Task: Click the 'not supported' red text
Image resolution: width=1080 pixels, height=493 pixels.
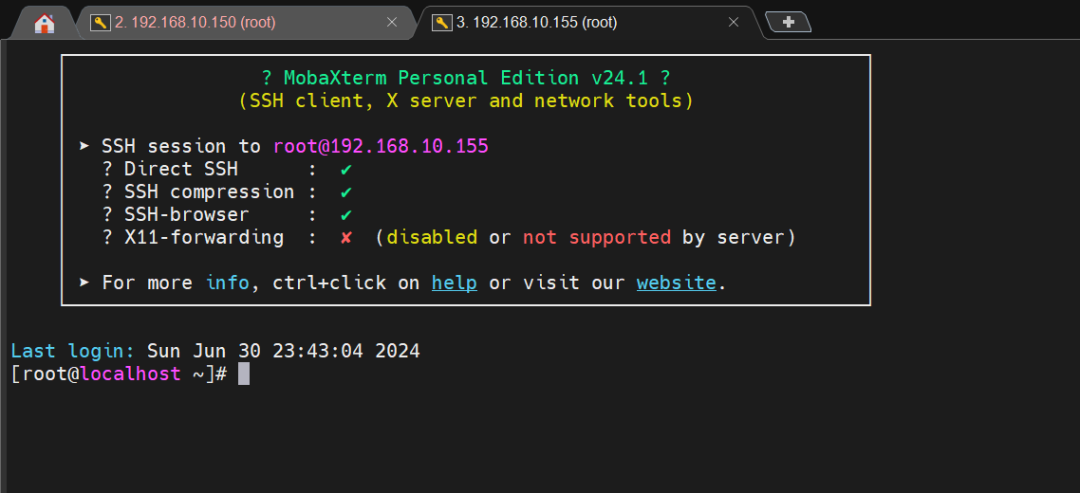Action: pyautogui.click(x=596, y=238)
